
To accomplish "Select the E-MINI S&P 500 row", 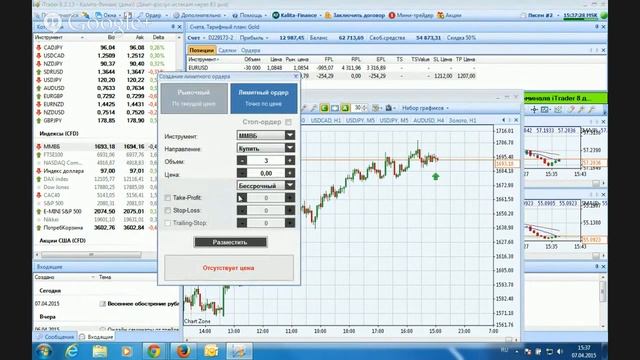I will (96, 211).
